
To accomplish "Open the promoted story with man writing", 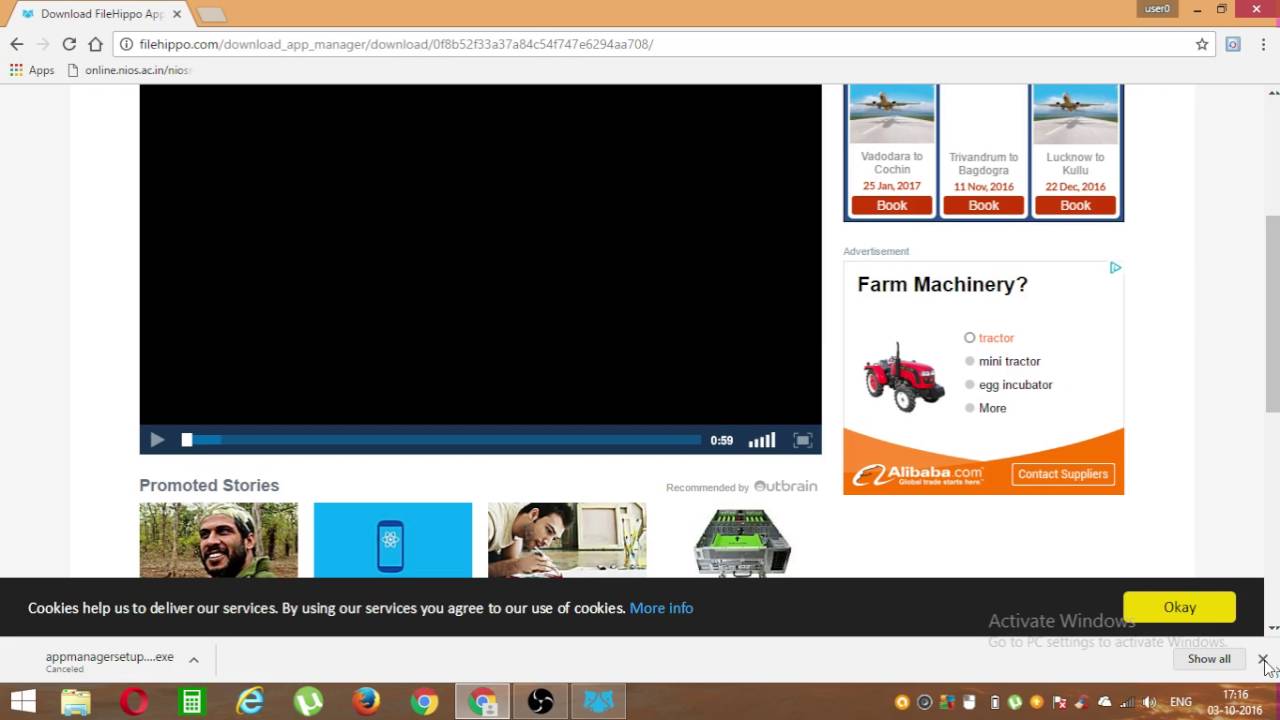I will [567, 540].
